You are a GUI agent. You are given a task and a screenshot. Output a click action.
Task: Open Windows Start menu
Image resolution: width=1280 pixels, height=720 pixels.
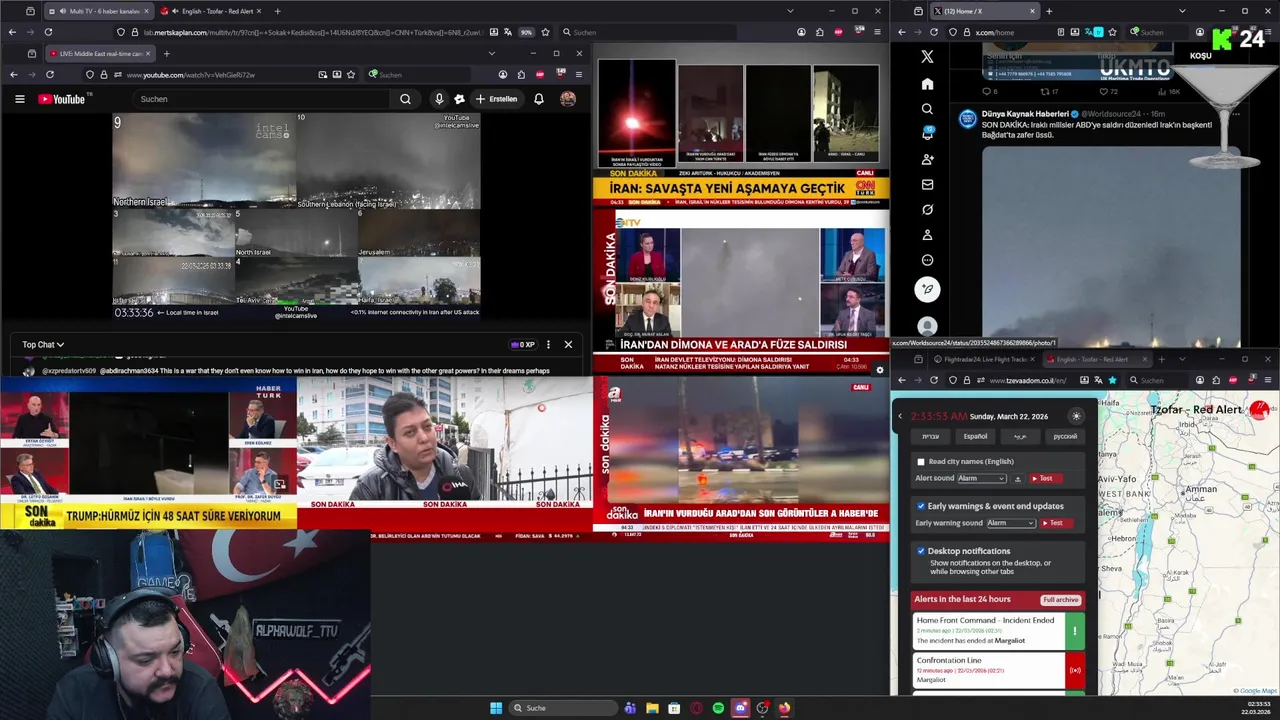click(x=496, y=708)
